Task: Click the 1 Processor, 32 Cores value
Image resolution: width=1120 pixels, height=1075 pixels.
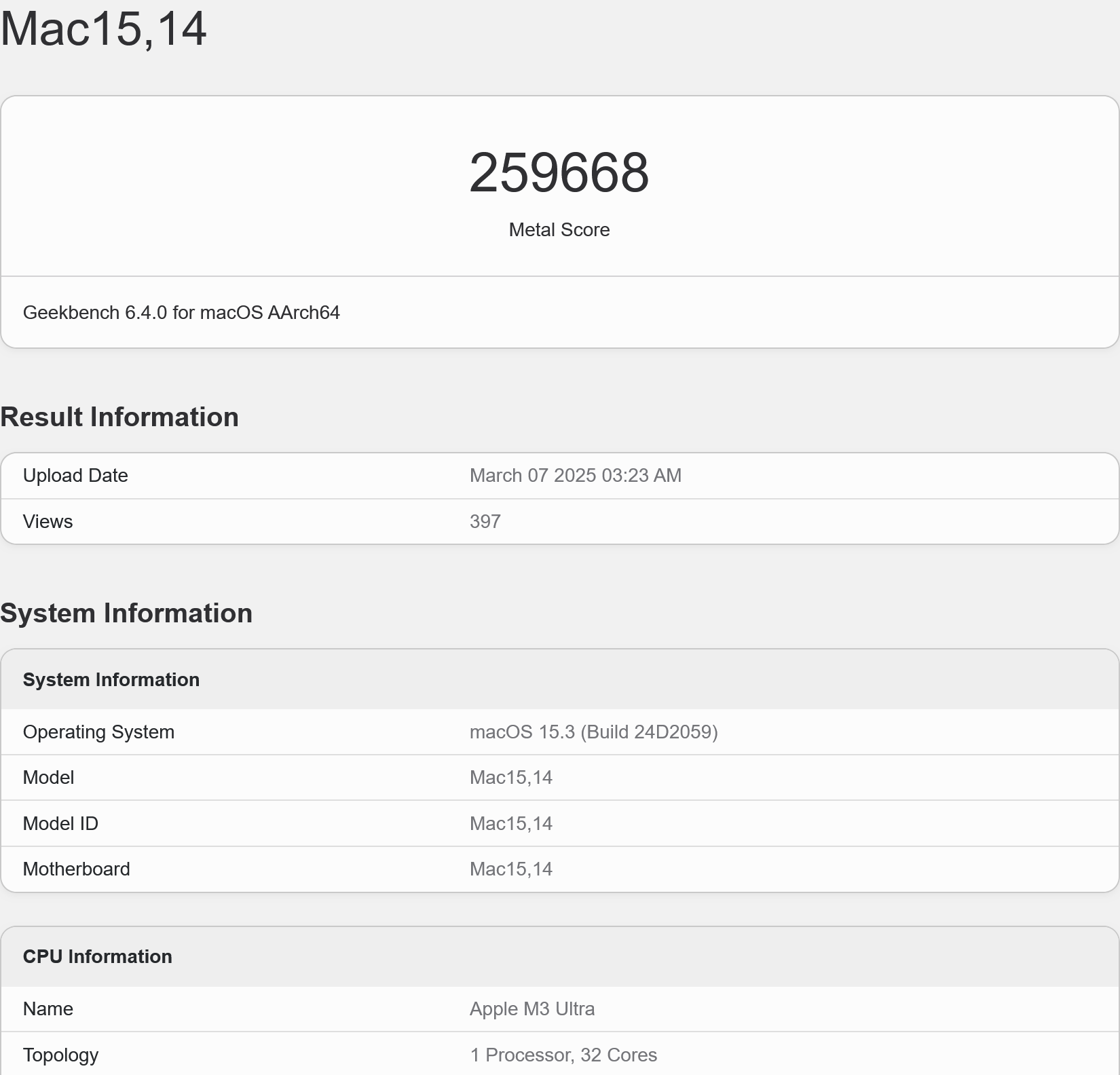Action: point(563,1055)
